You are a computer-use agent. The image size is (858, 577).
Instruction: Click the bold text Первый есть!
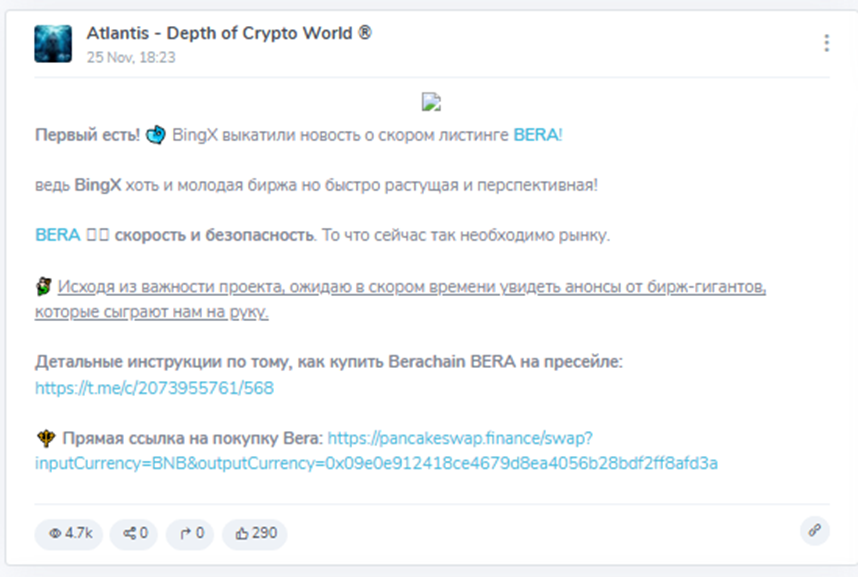click(x=88, y=135)
